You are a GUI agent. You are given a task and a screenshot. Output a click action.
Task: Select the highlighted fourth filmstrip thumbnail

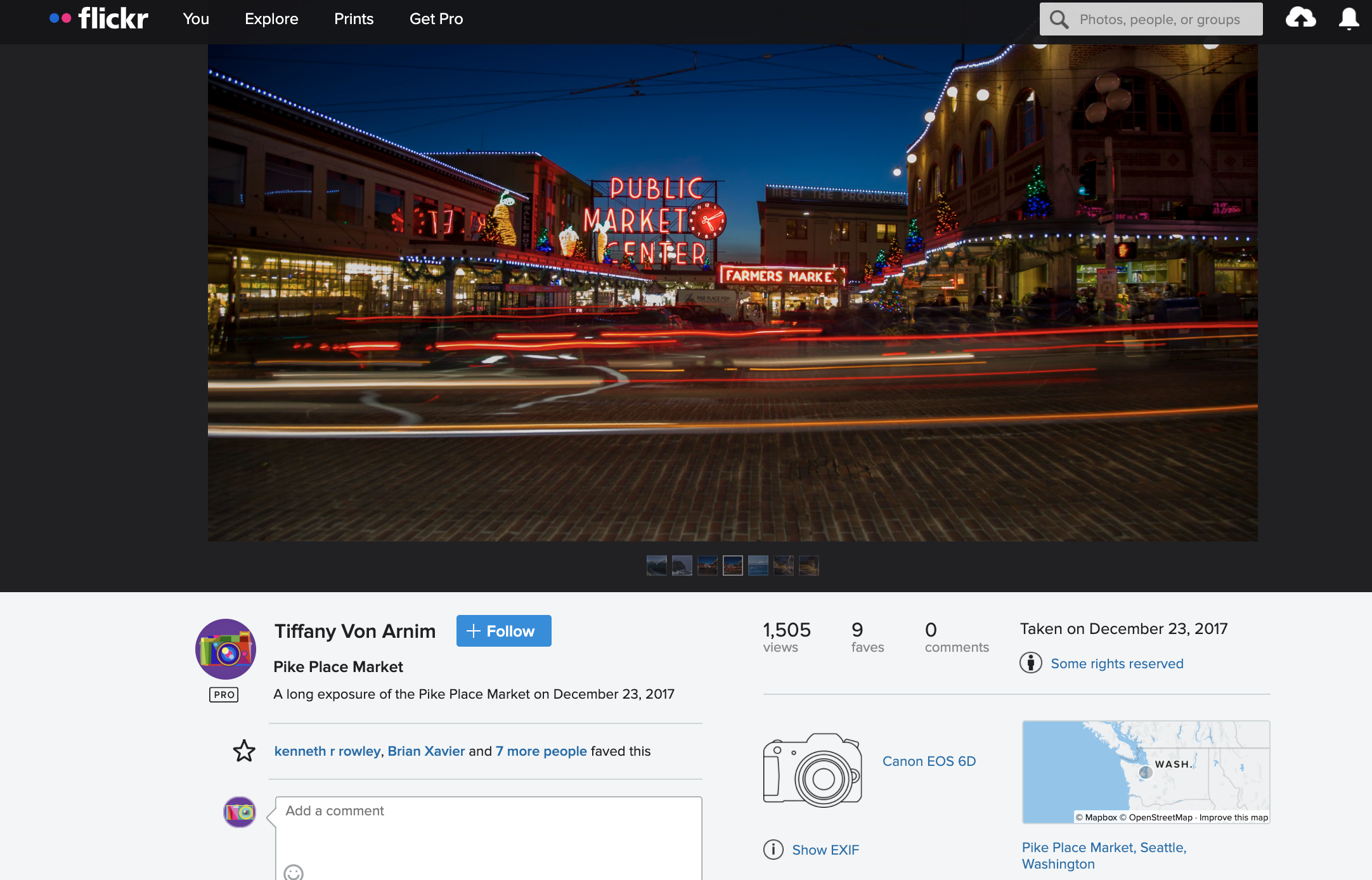[x=733, y=565]
